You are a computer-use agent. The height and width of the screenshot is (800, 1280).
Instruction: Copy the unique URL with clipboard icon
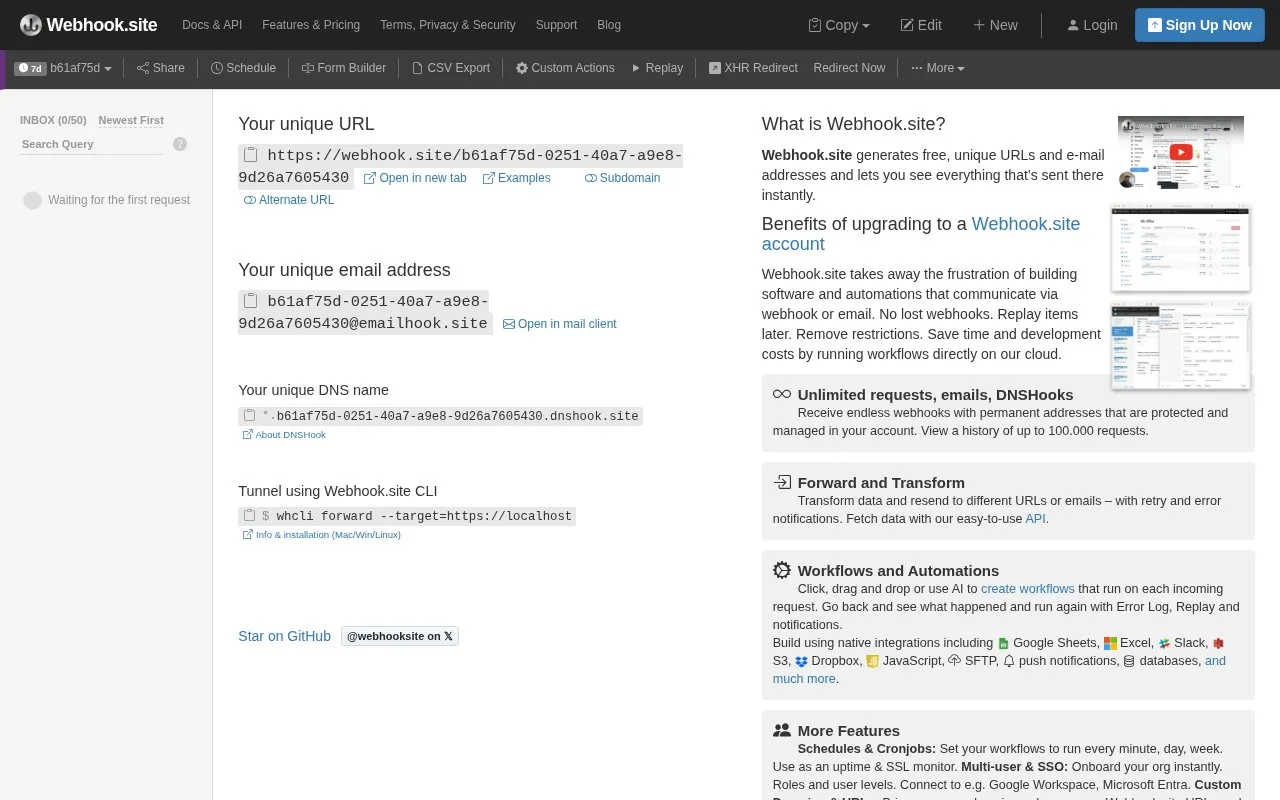point(251,155)
